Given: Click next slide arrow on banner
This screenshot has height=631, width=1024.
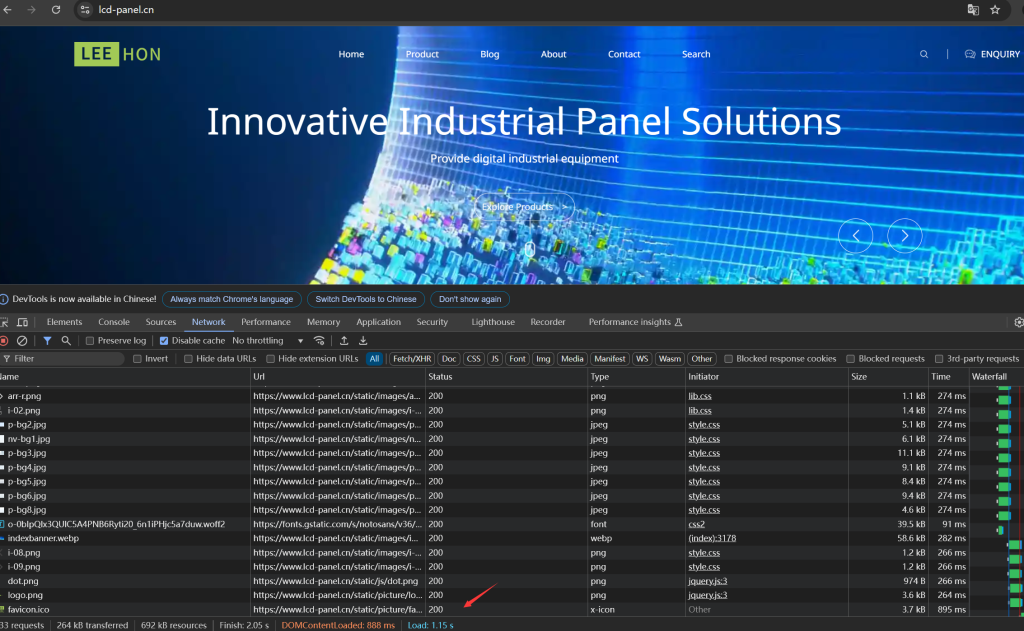Looking at the screenshot, I should tap(904, 235).
